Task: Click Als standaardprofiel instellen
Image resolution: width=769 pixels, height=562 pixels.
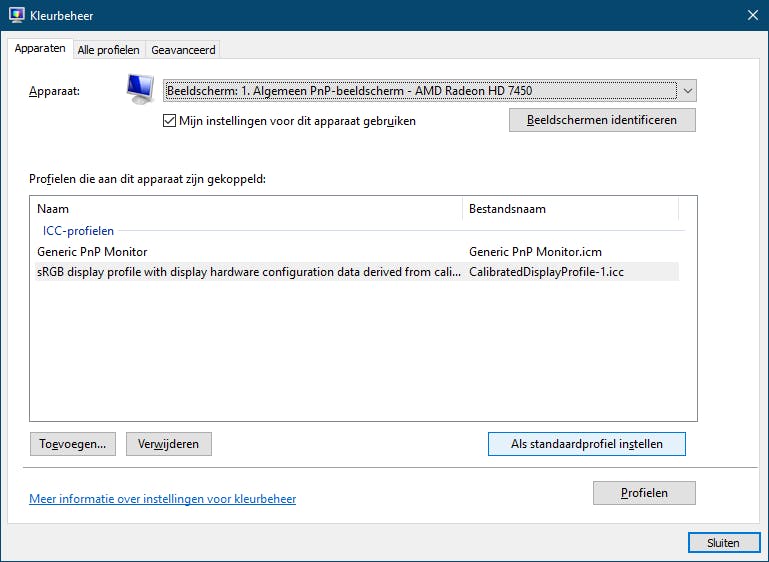Action: click(x=586, y=444)
